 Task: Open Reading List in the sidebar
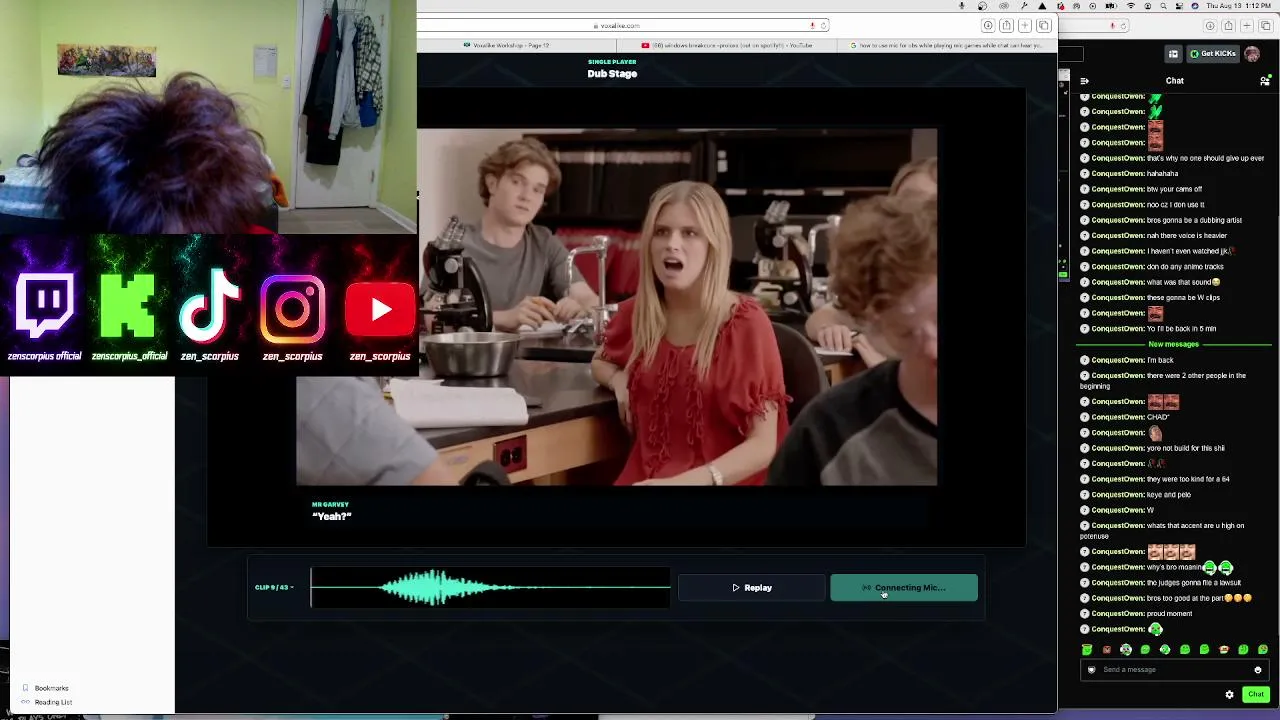(x=53, y=702)
